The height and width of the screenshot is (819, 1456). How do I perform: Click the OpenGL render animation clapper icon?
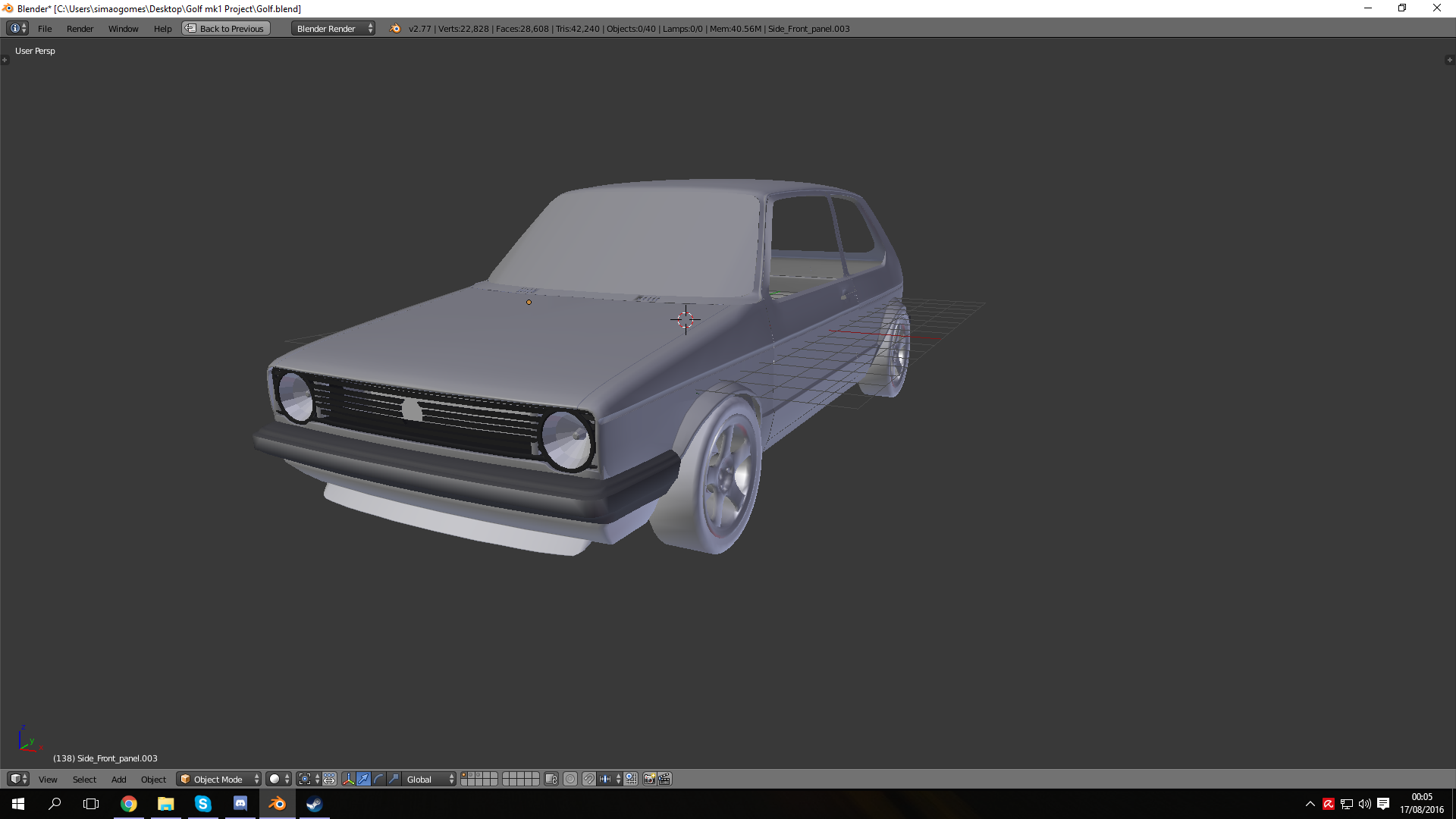[x=664, y=779]
